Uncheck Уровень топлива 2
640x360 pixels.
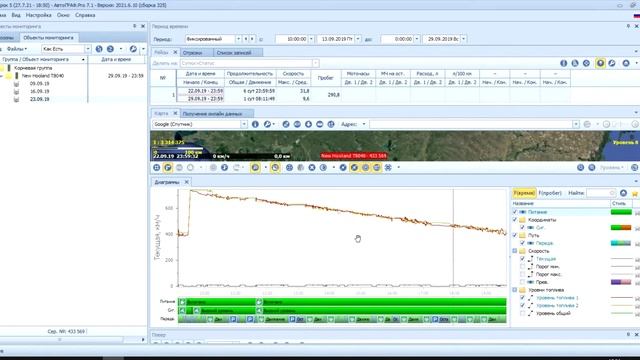[x=522, y=305]
